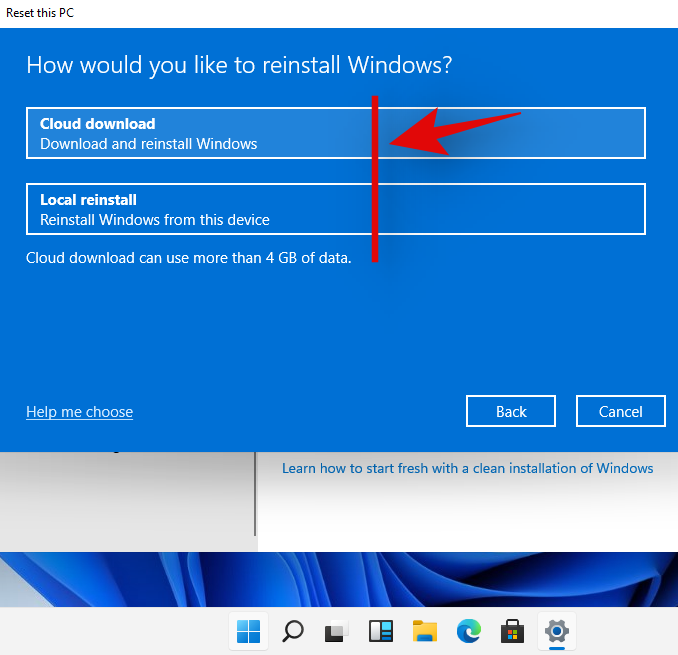Click the 'Reset this PC' window title

[40, 13]
